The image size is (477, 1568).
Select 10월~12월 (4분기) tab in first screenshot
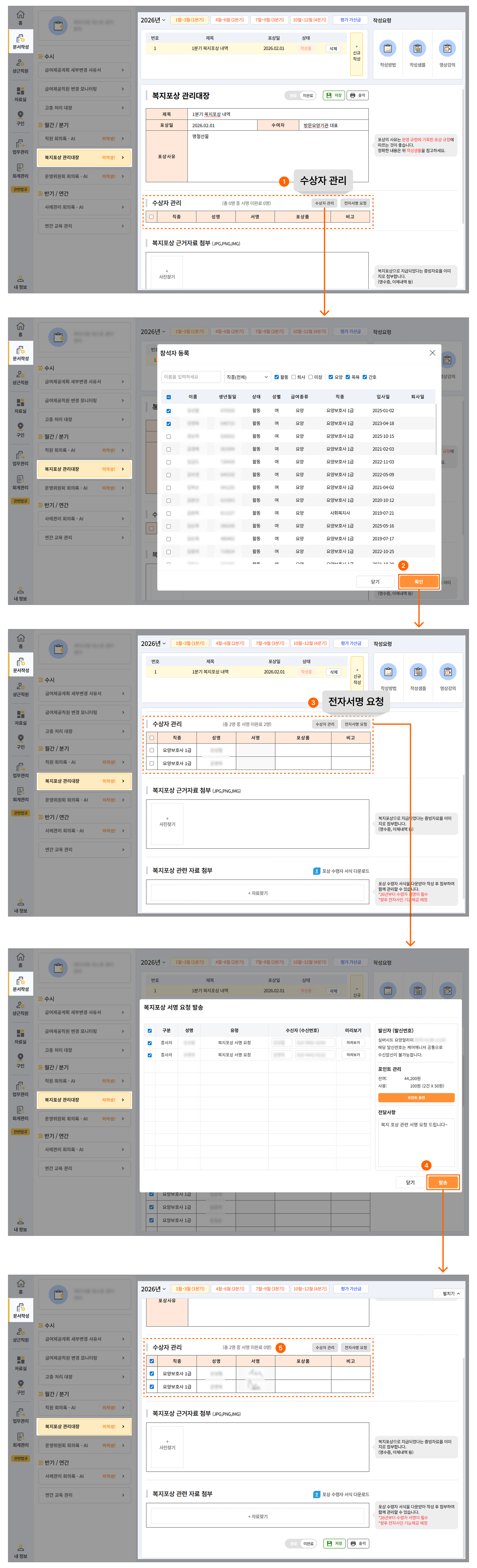(x=309, y=20)
